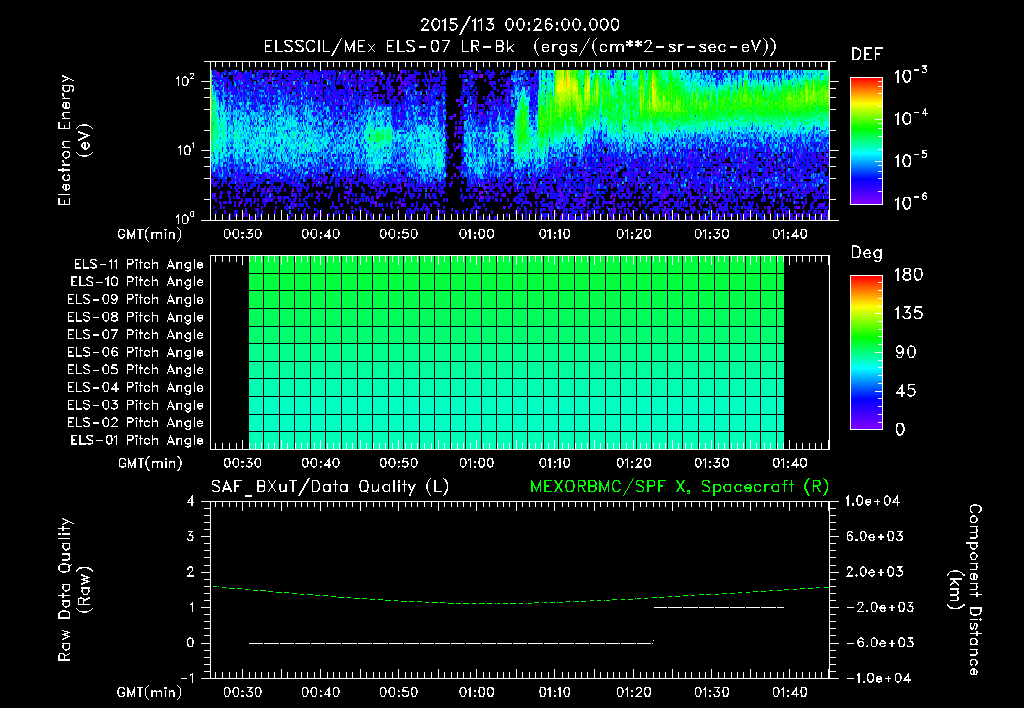Click the 90 tick on Deg scale
This screenshot has height=708, width=1024.
point(906,352)
